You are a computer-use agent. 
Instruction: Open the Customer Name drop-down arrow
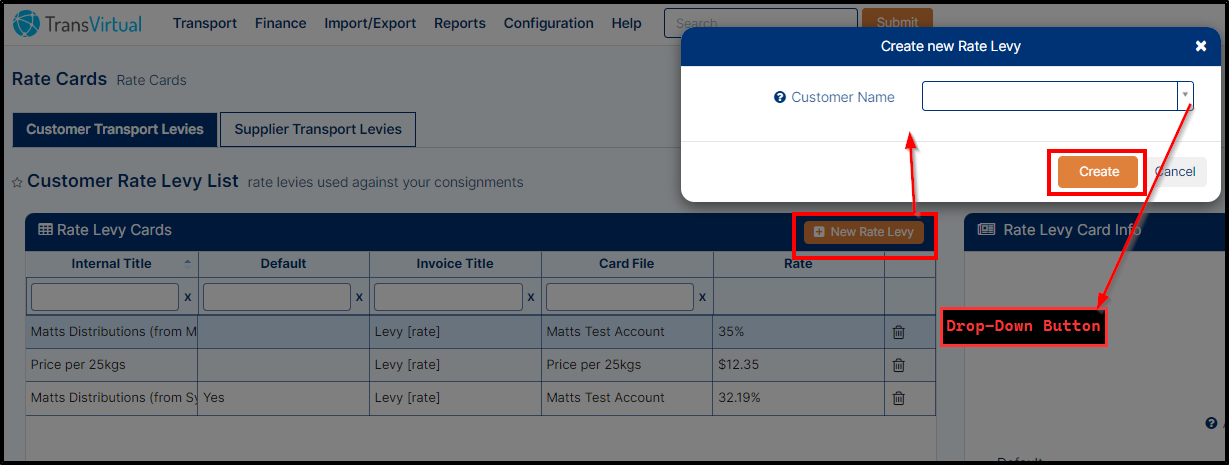pyautogui.click(x=1185, y=96)
